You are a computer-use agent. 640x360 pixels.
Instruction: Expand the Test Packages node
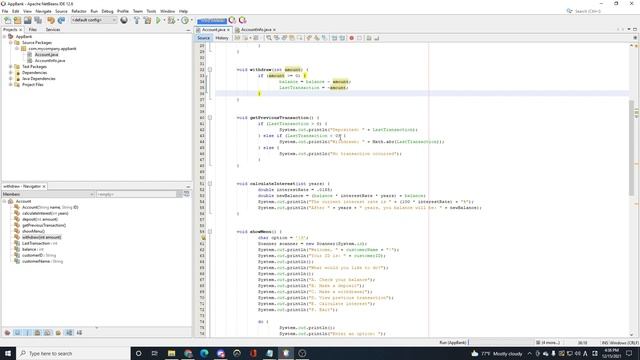(11, 67)
